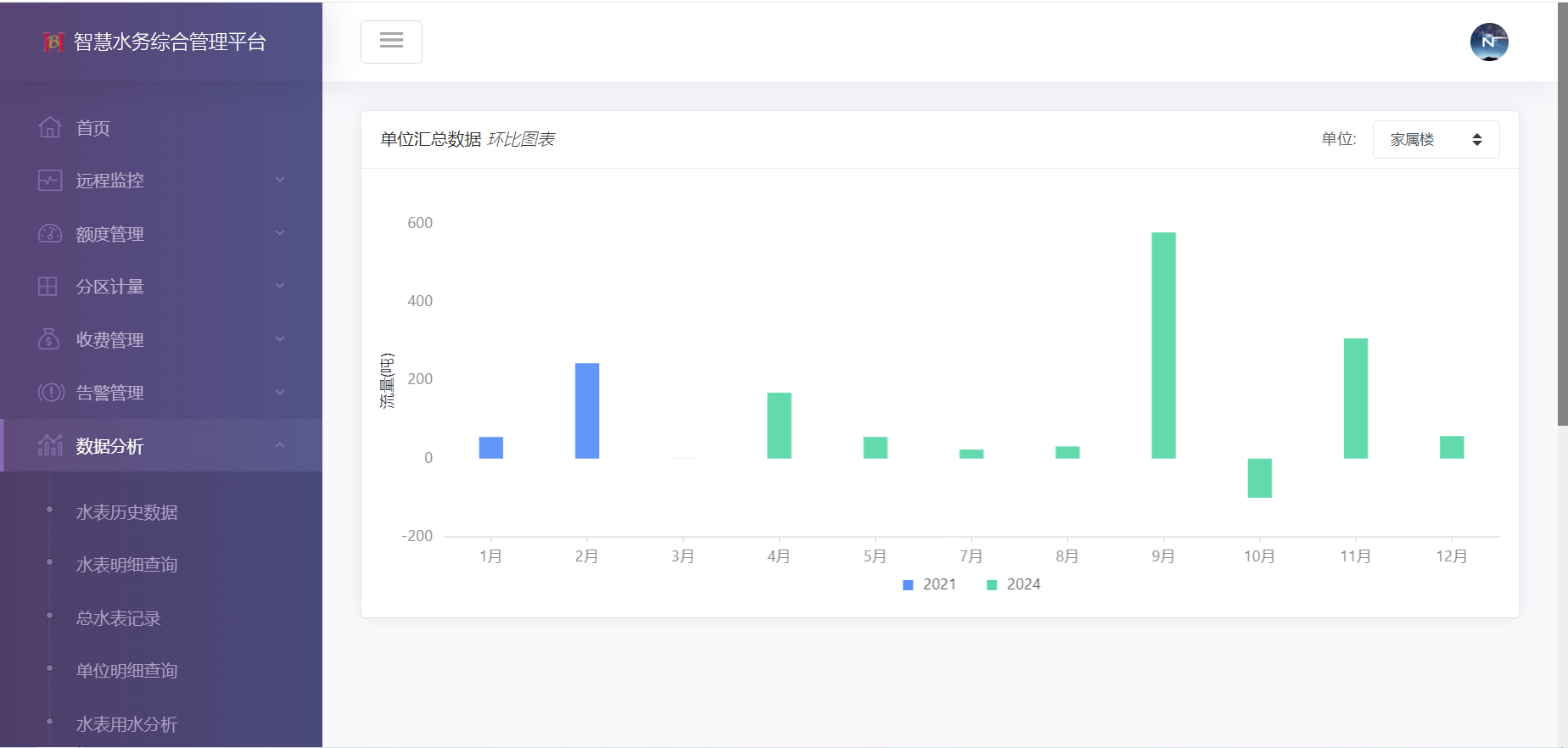This screenshot has height=748, width=1568.
Task: Go to 总水表记录 page
Action: tap(118, 618)
